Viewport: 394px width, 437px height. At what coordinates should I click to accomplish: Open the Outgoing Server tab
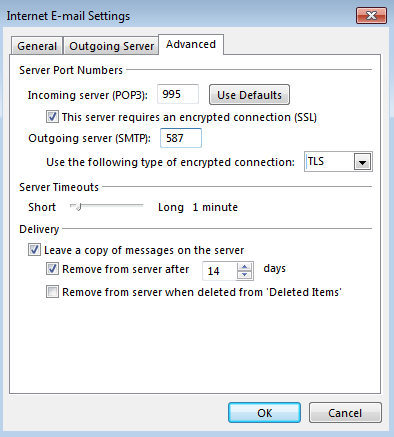111,46
